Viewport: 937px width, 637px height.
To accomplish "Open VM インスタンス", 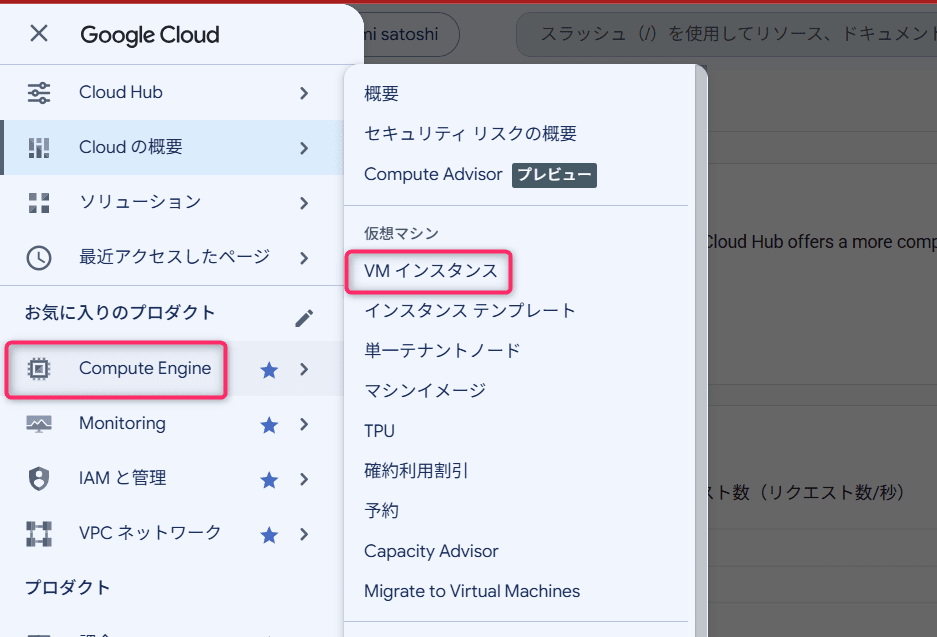I will 431,271.
